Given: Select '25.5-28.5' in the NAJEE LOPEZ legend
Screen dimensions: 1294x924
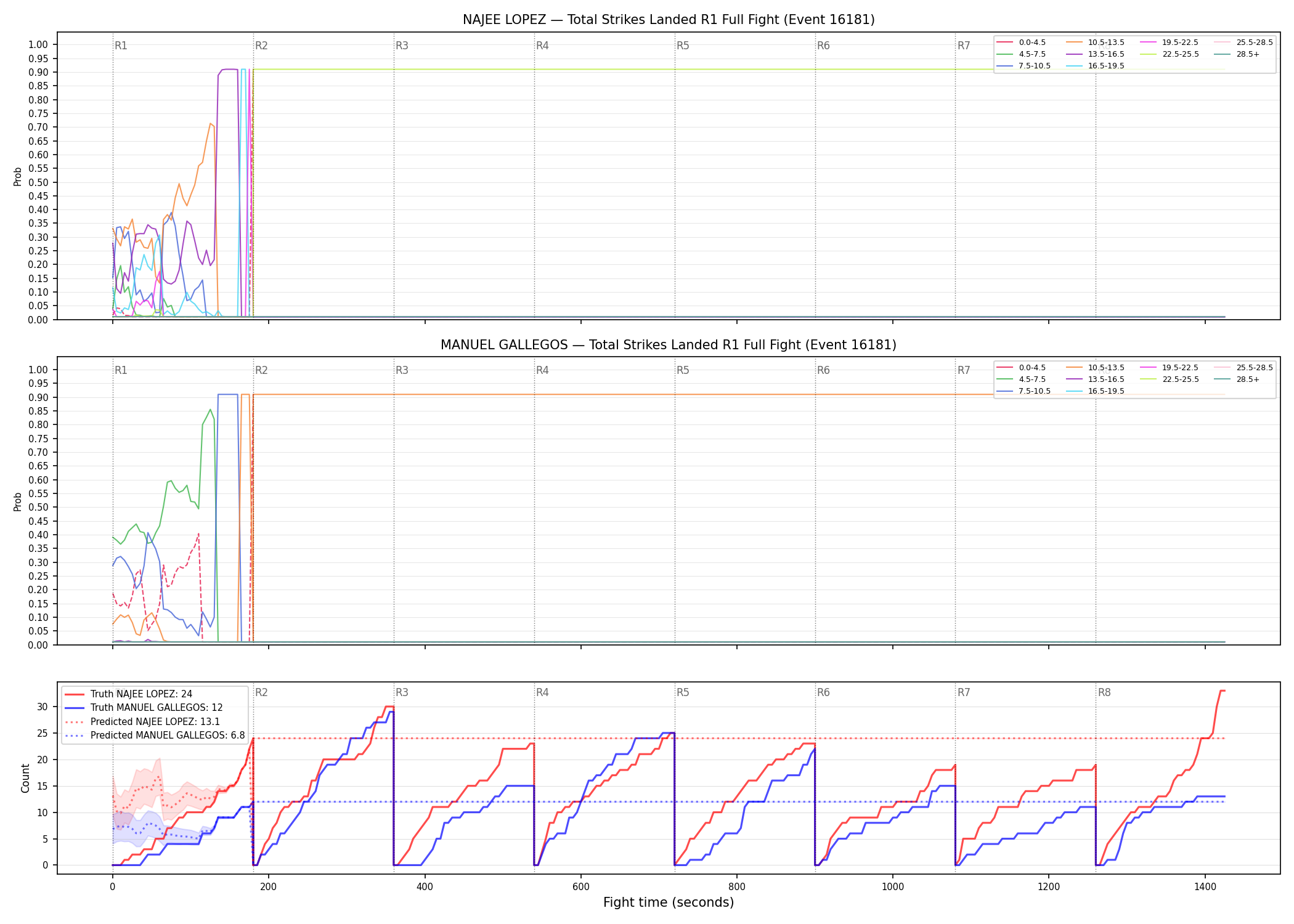Looking at the screenshot, I should [x=1243, y=43].
